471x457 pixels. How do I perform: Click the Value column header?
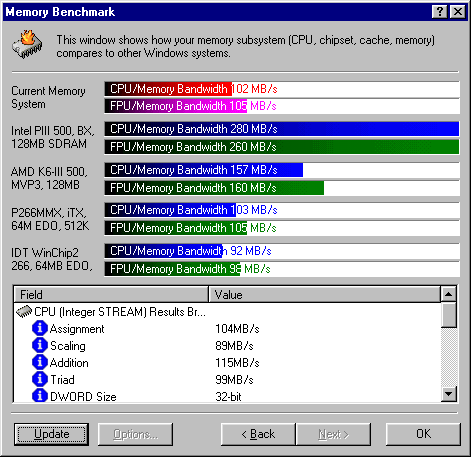click(325, 295)
